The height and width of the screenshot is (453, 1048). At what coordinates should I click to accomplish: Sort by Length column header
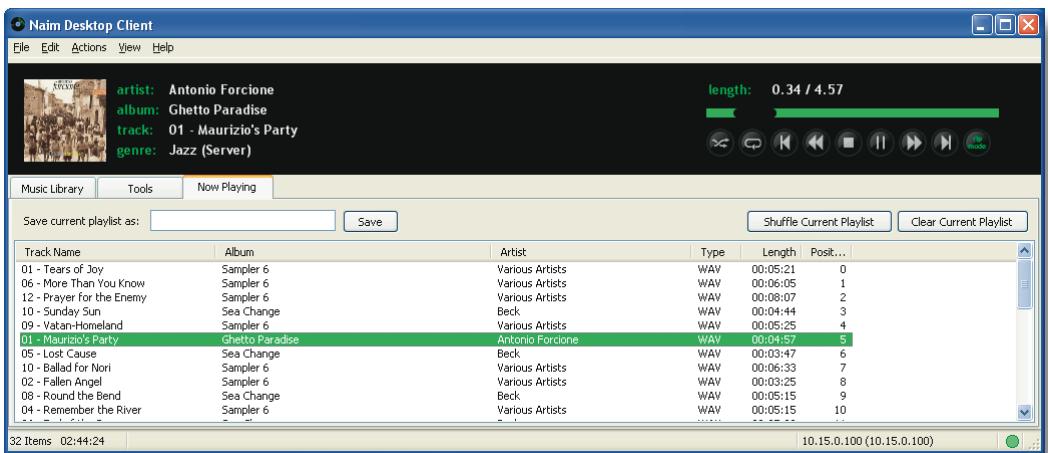[x=771, y=252]
